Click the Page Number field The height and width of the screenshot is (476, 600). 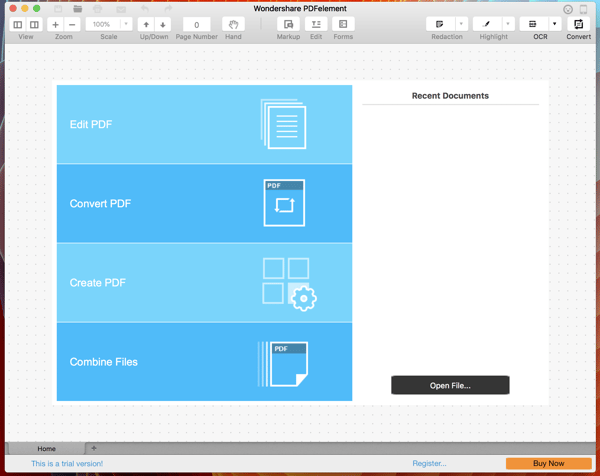pyautogui.click(x=196, y=24)
